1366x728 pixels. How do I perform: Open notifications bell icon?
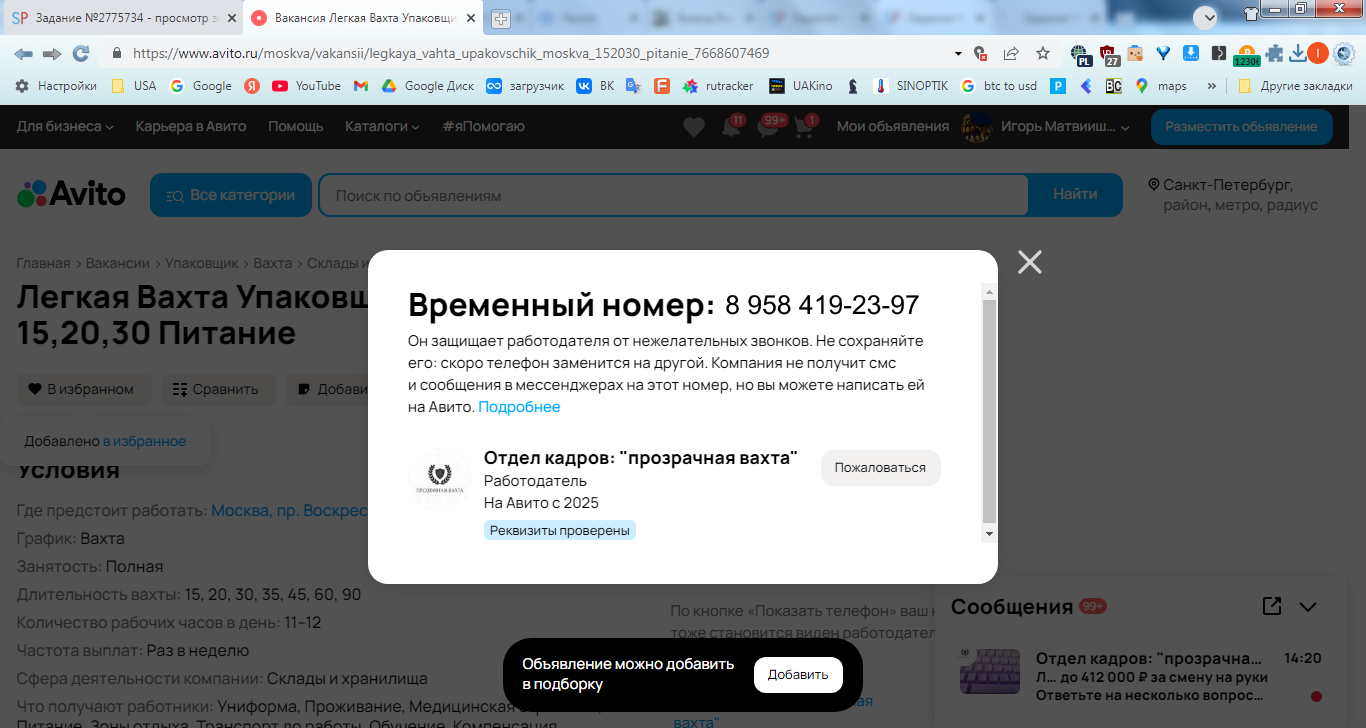point(731,127)
